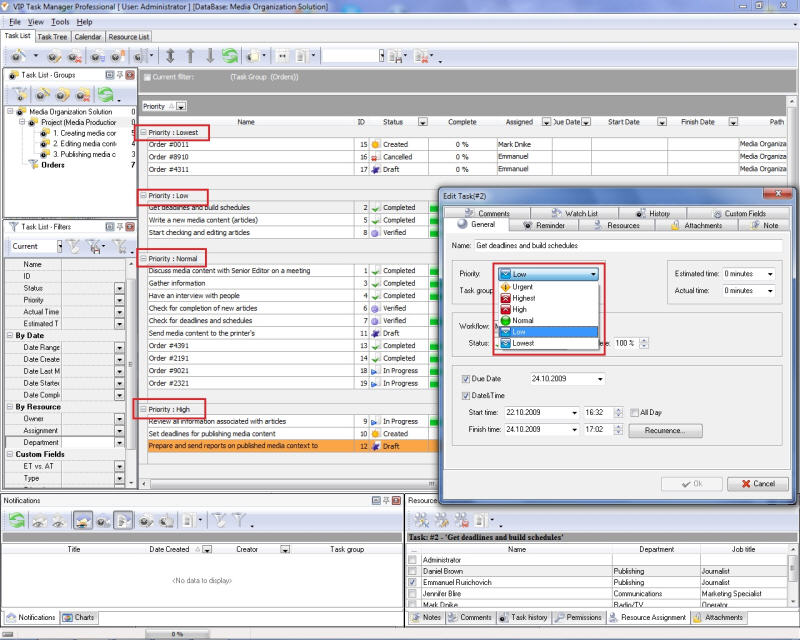Click the delete group icon in Groups panel toolbar
Viewport: 800px width, 640px height.
pyautogui.click(x=83, y=94)
